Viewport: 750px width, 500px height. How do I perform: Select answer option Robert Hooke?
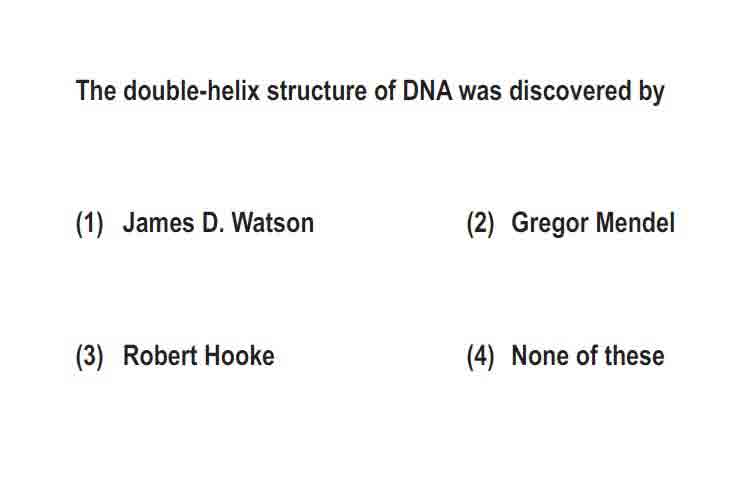(x=199, y=356)
